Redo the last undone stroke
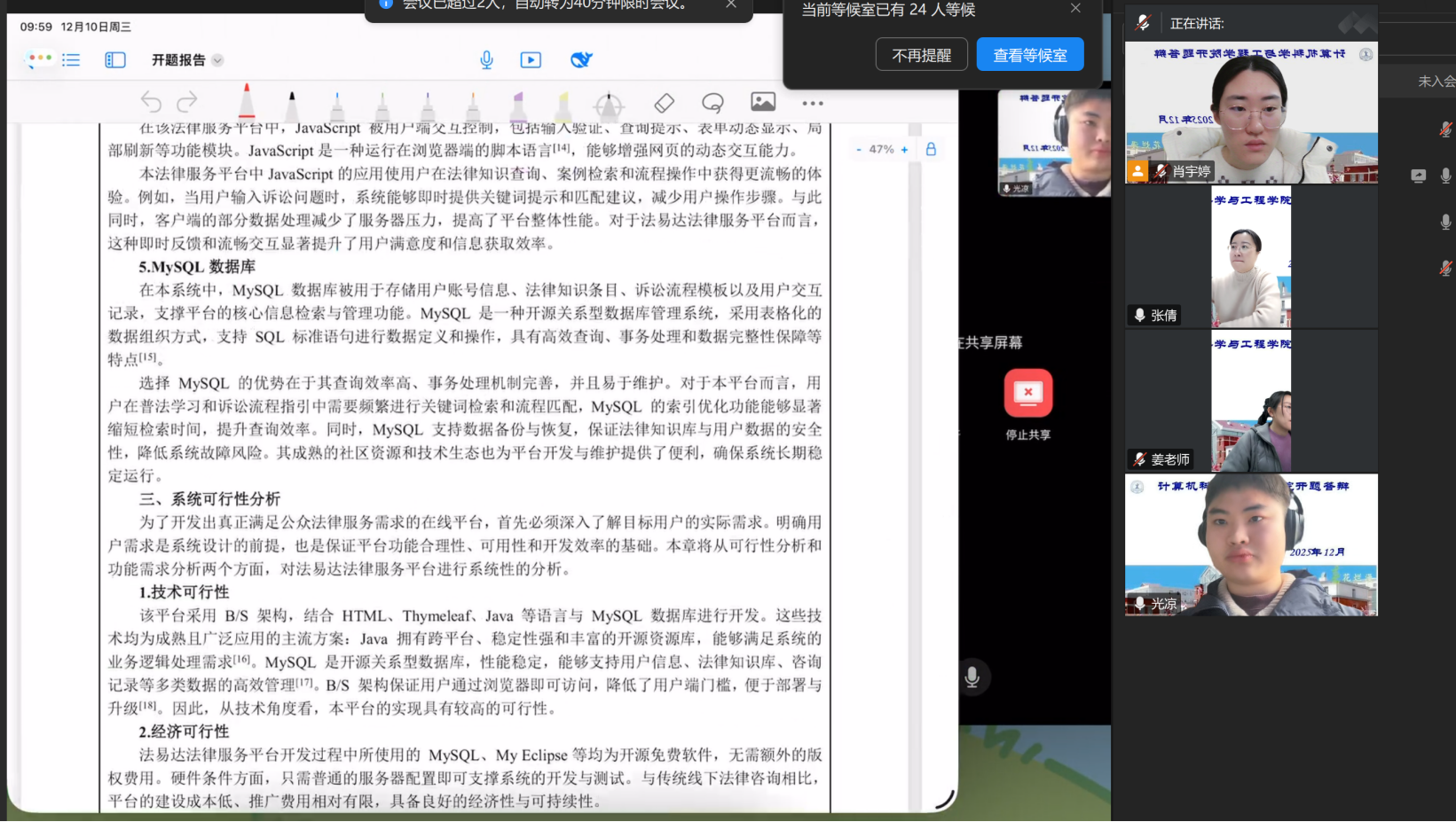This screenshot has width=1456, height=822. click(186, 103)
